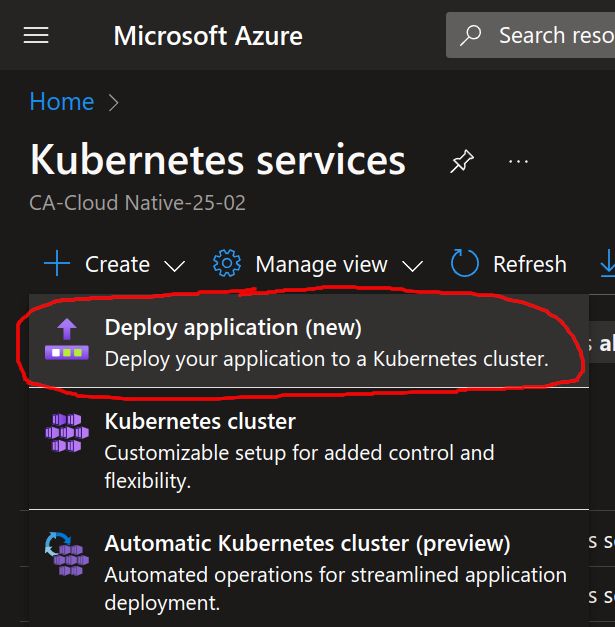This screenshot has width=615, height=627.
Task: Click the CA-Cloud Native-25-02 directory subtitle
Action: coord(138,203)
